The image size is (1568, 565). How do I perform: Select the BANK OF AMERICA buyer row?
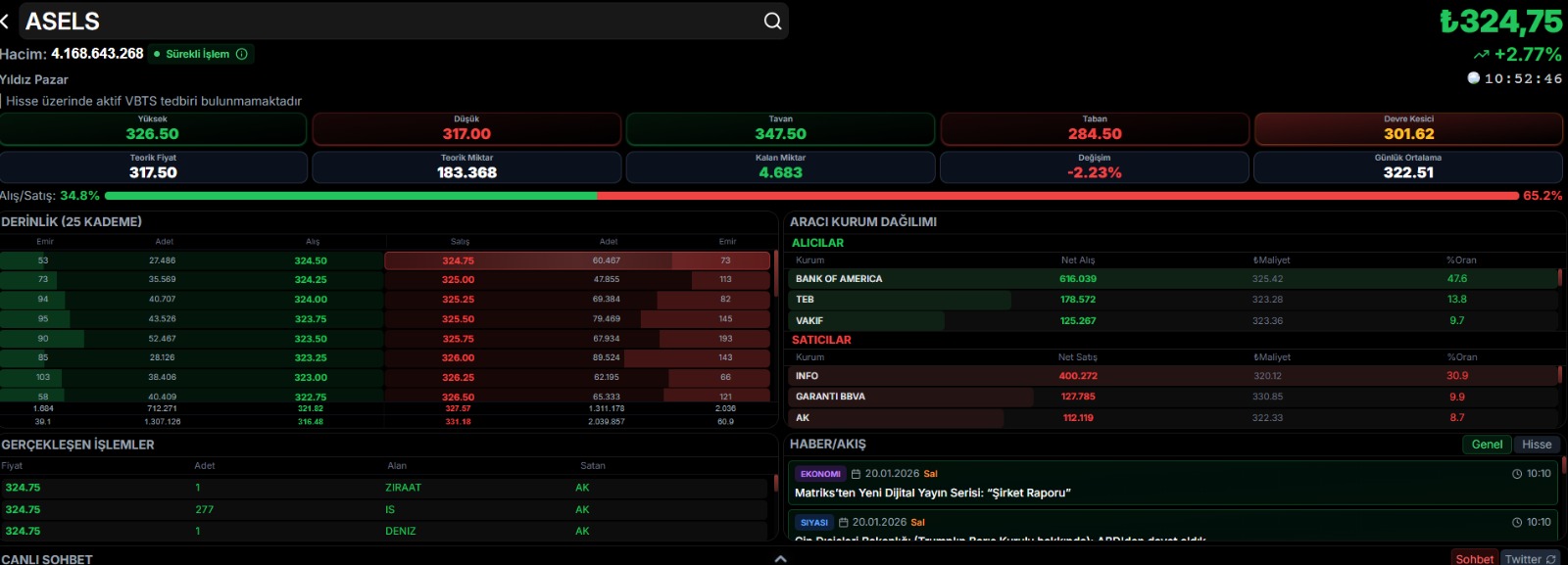[x=1173, y=279]
